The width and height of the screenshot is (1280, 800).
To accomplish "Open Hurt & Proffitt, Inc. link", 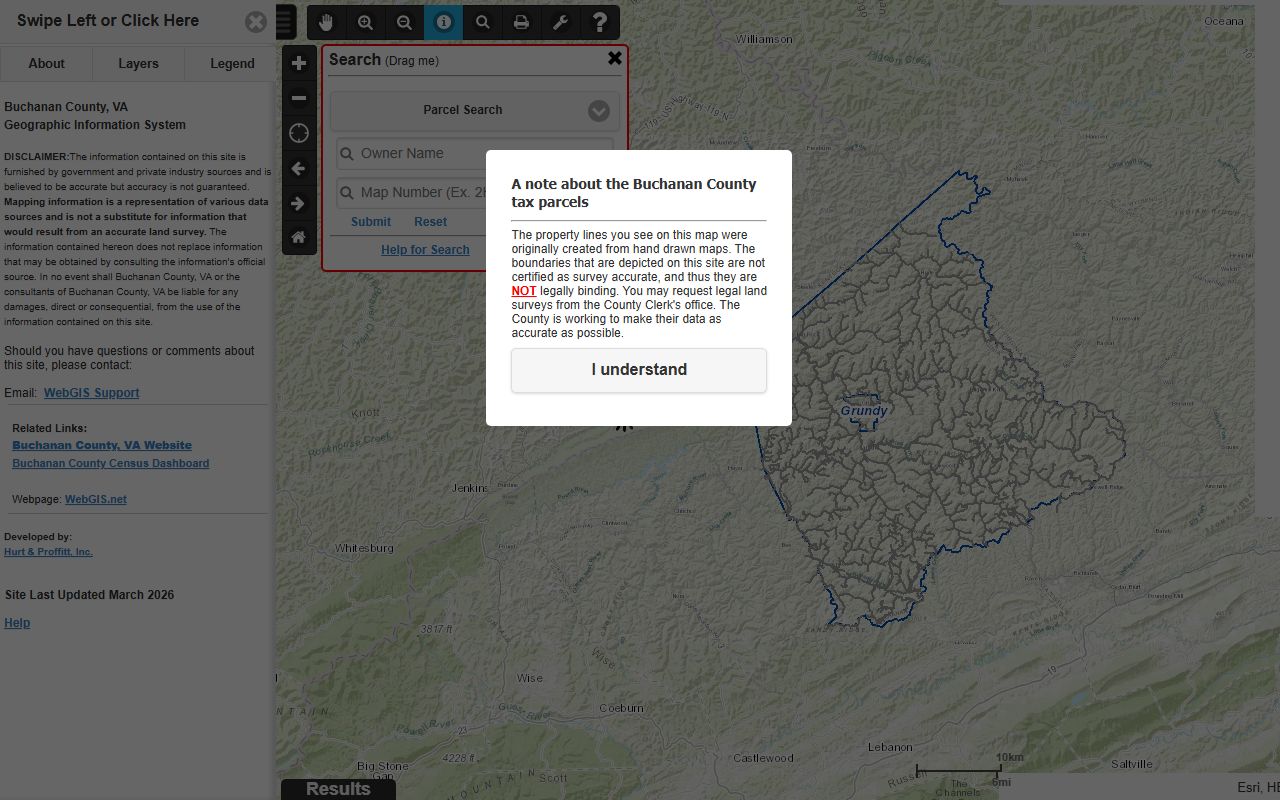I will point(48,552).
